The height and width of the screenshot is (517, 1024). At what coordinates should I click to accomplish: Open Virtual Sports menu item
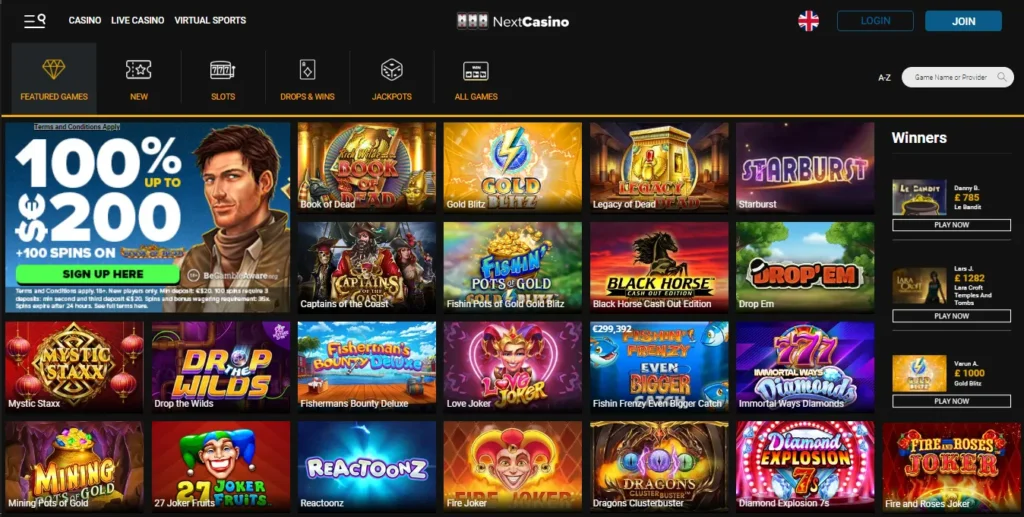[x=210, y=20]
